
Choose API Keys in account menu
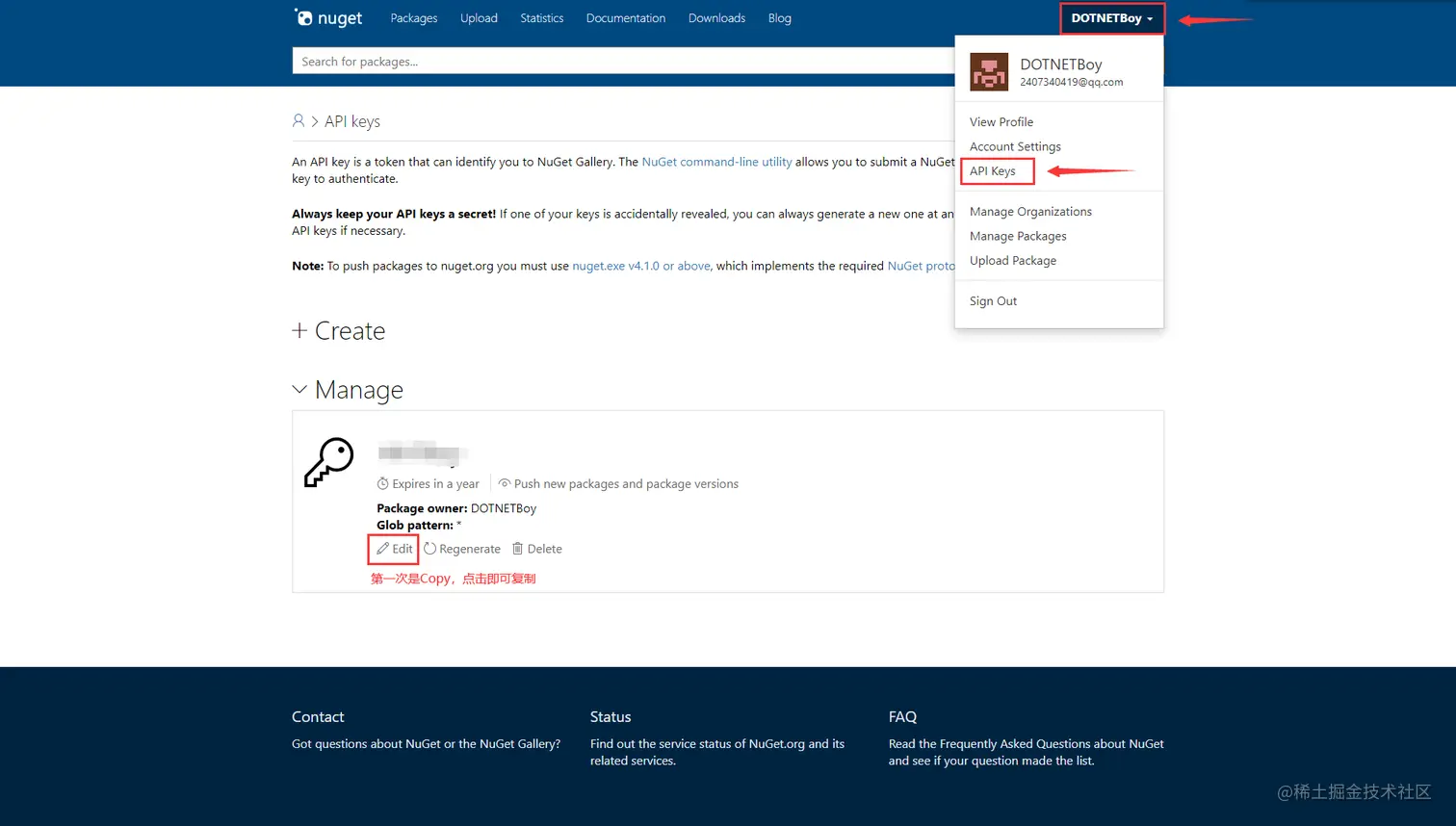993,171
